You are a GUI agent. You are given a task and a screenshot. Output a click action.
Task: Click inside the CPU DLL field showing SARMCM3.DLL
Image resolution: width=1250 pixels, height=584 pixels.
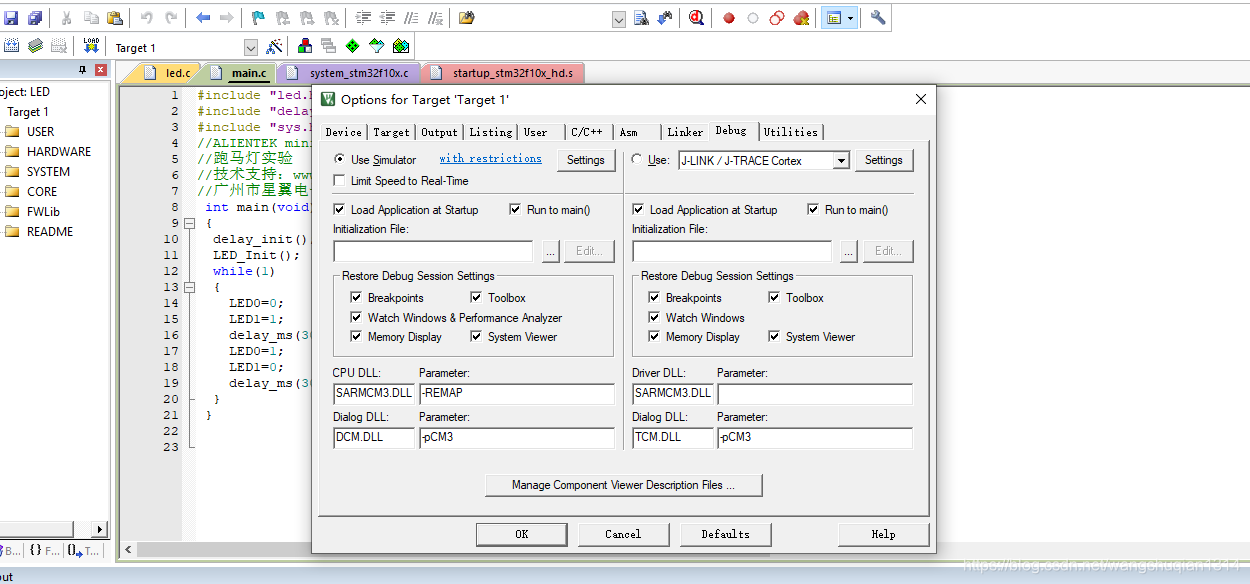pyautogui.click(x=373, y=393)
